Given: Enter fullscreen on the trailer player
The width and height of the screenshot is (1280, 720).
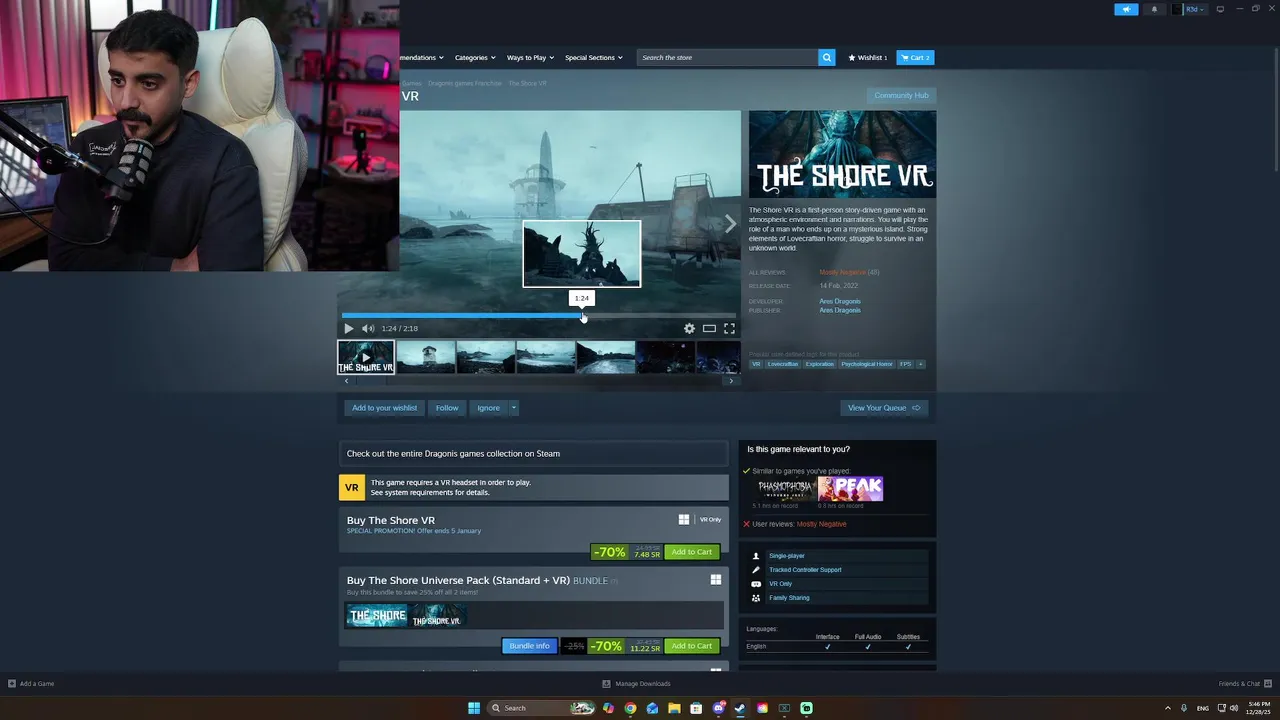Looking at the screenshot, I should point(729,328).
